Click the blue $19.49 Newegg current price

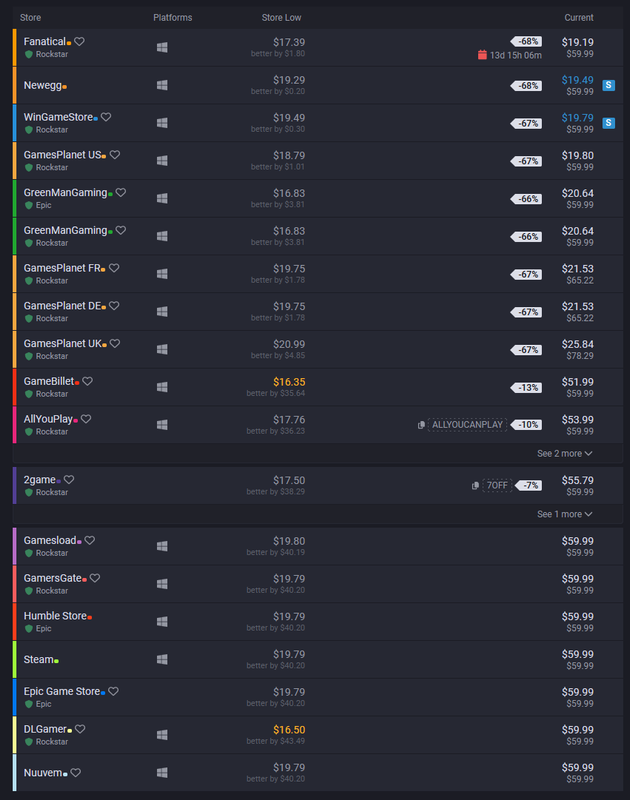coord(577,80)
